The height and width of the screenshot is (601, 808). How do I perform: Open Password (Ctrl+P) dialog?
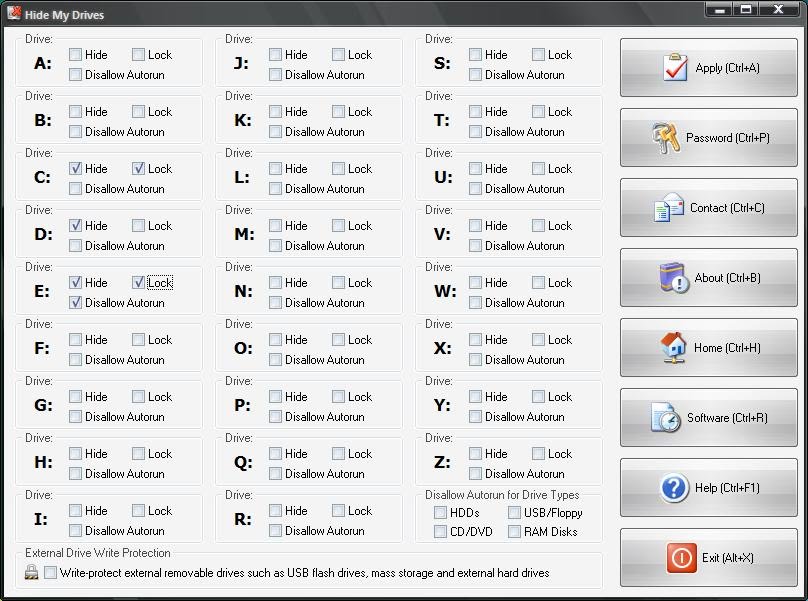pos(709,138)
